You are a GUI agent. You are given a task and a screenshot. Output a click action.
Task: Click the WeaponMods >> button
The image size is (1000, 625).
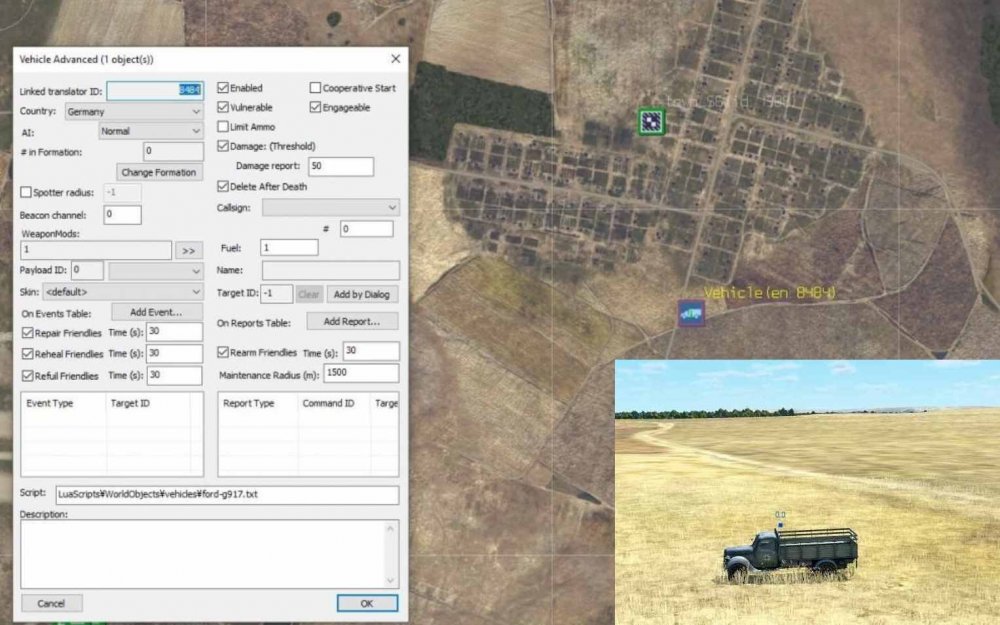tap(189, 251)
